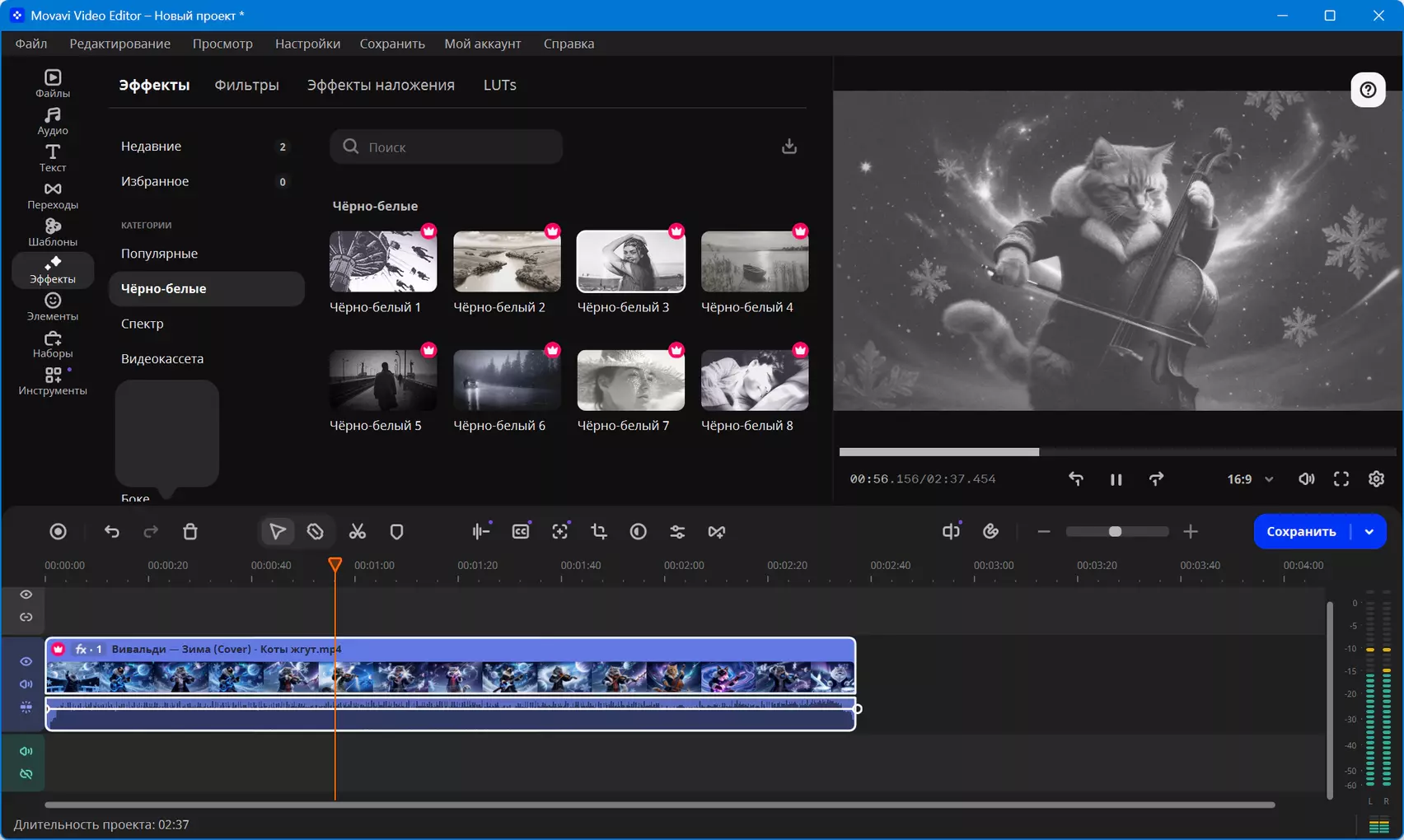This screenshot has height=840, width=1404.
Task: Toggle the link icon on top overlay track
Action: (x=26, y=617)
